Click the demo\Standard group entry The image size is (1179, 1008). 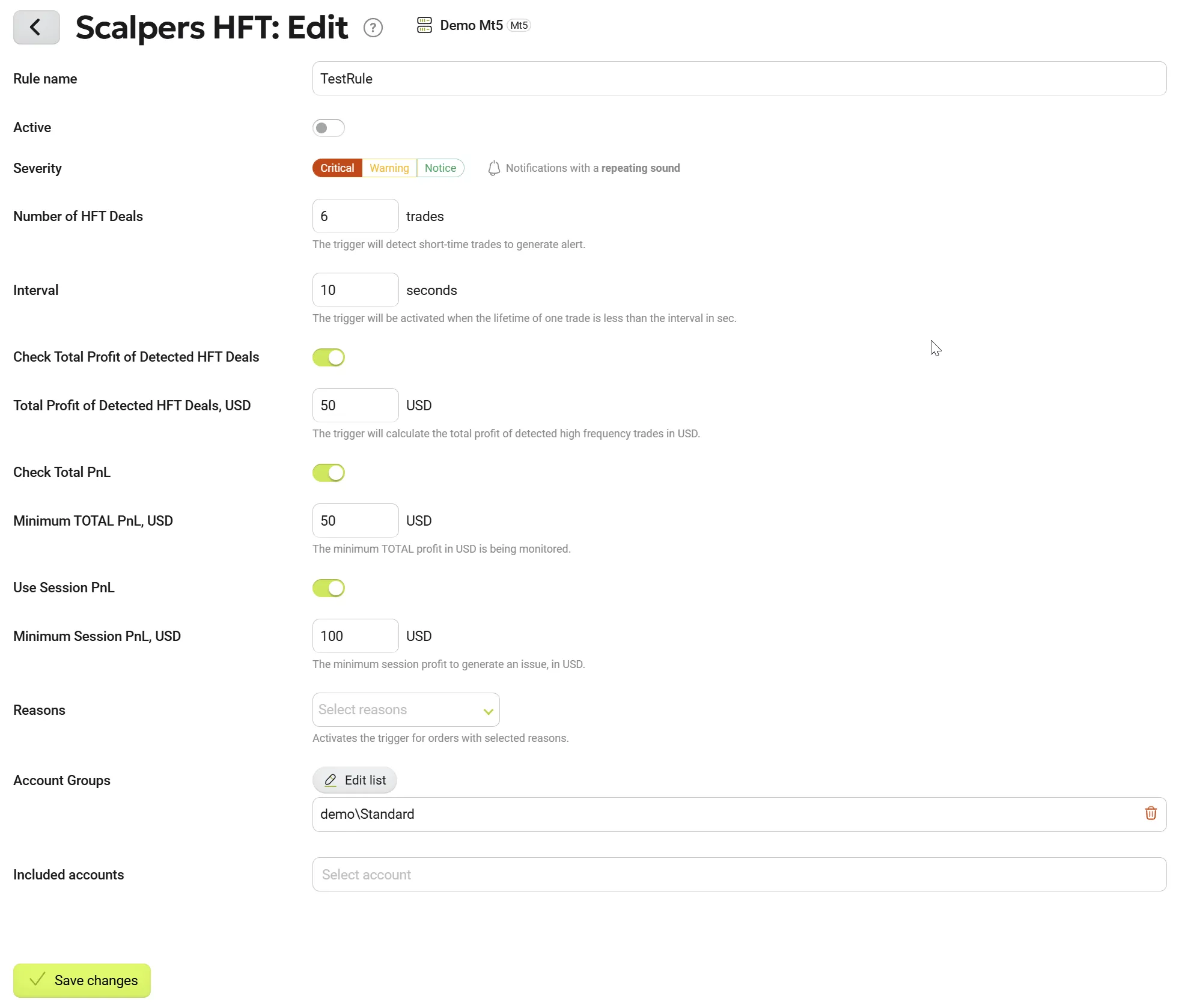point(739,815)
